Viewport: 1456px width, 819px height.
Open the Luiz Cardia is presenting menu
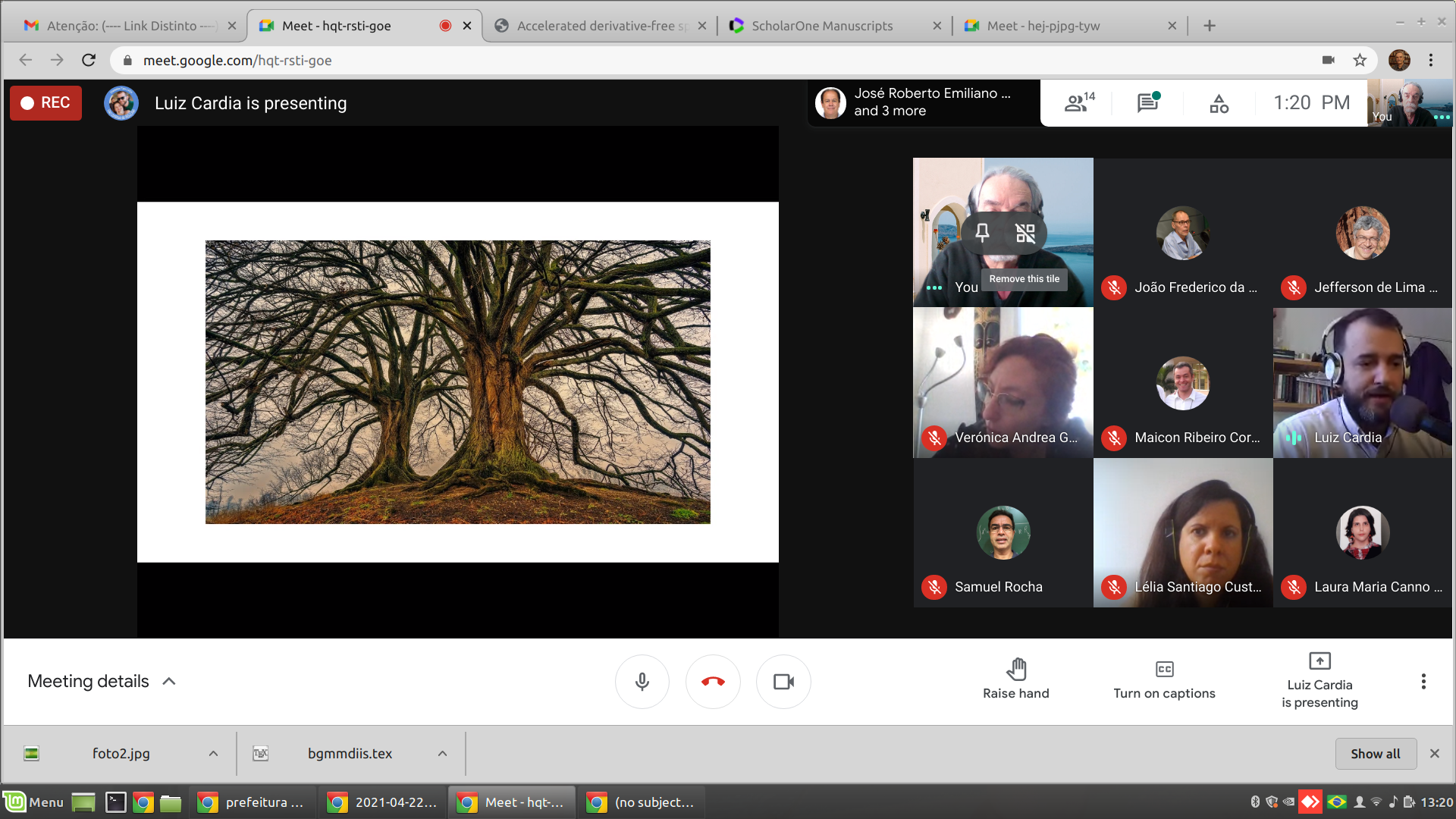[1319, 680]
